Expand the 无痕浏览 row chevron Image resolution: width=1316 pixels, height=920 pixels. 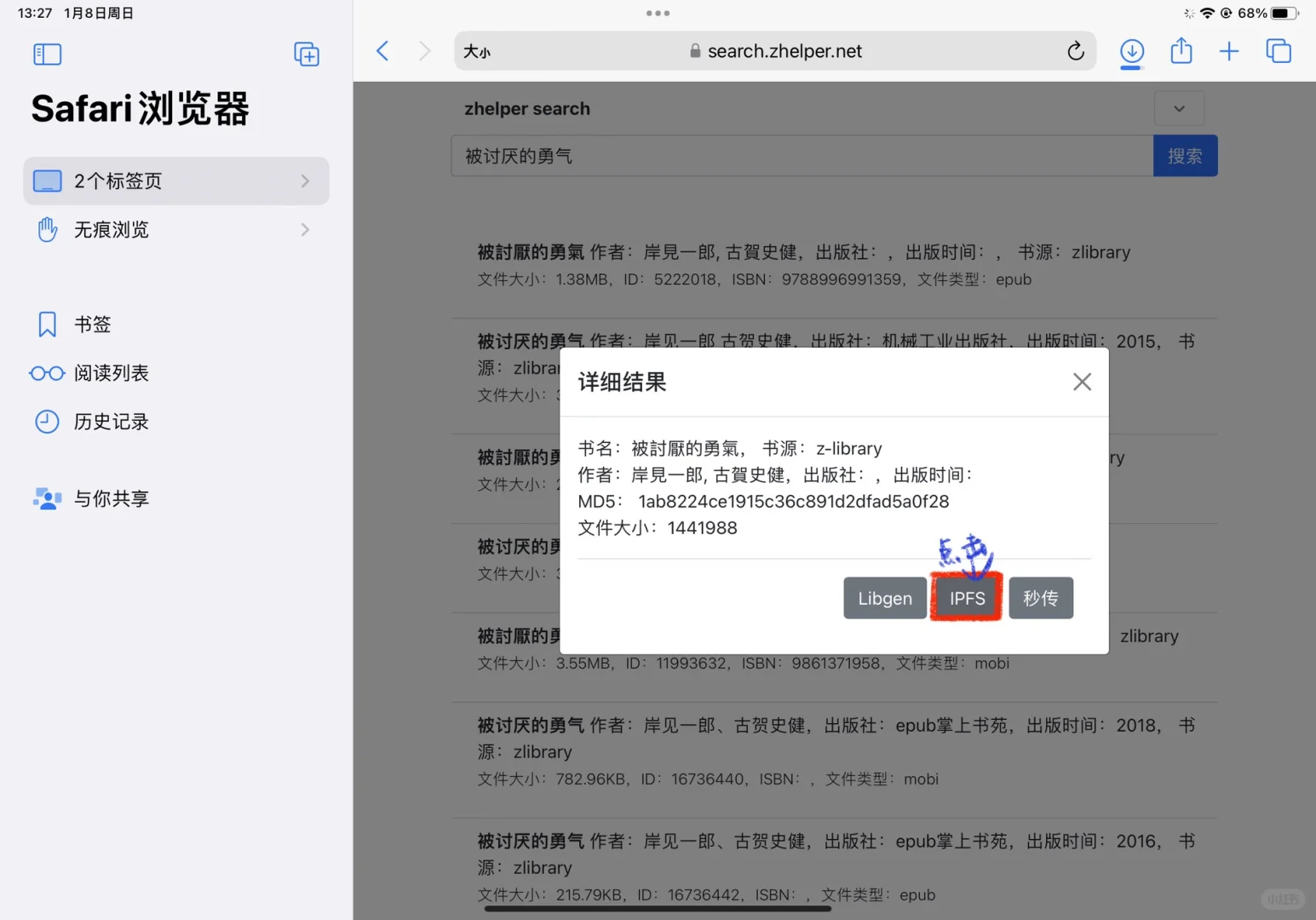[305, 229]
